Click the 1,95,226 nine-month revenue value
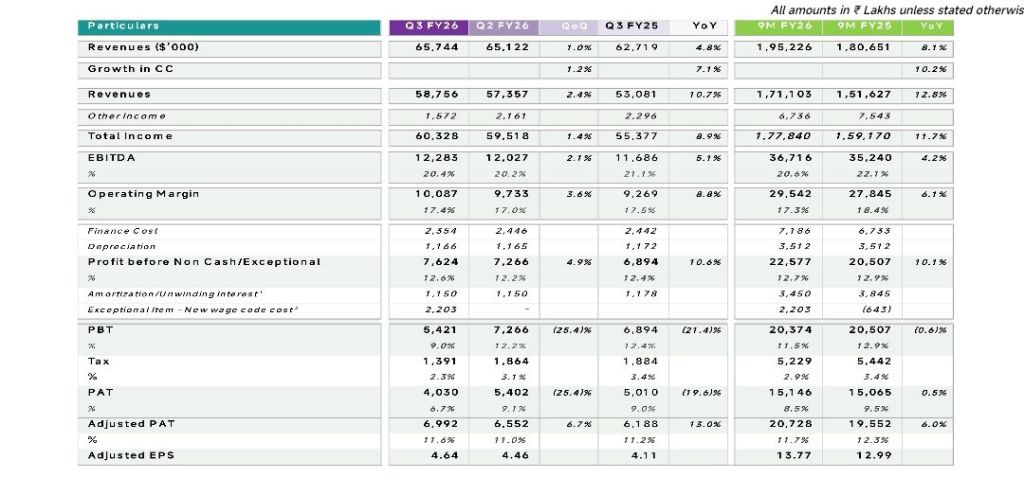The height and width of the screenshot is (495, 1024). [x=783, y=47]
